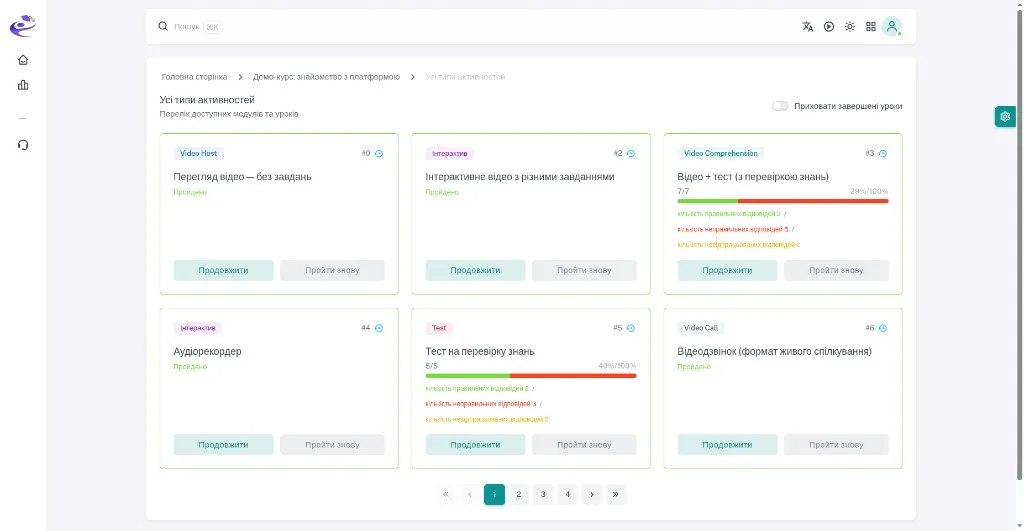The width and height of the screenshot is (1024, 531).
Task: Retake 'Перегляд відео — без завдань' lesson
Action: click(332, 270)
